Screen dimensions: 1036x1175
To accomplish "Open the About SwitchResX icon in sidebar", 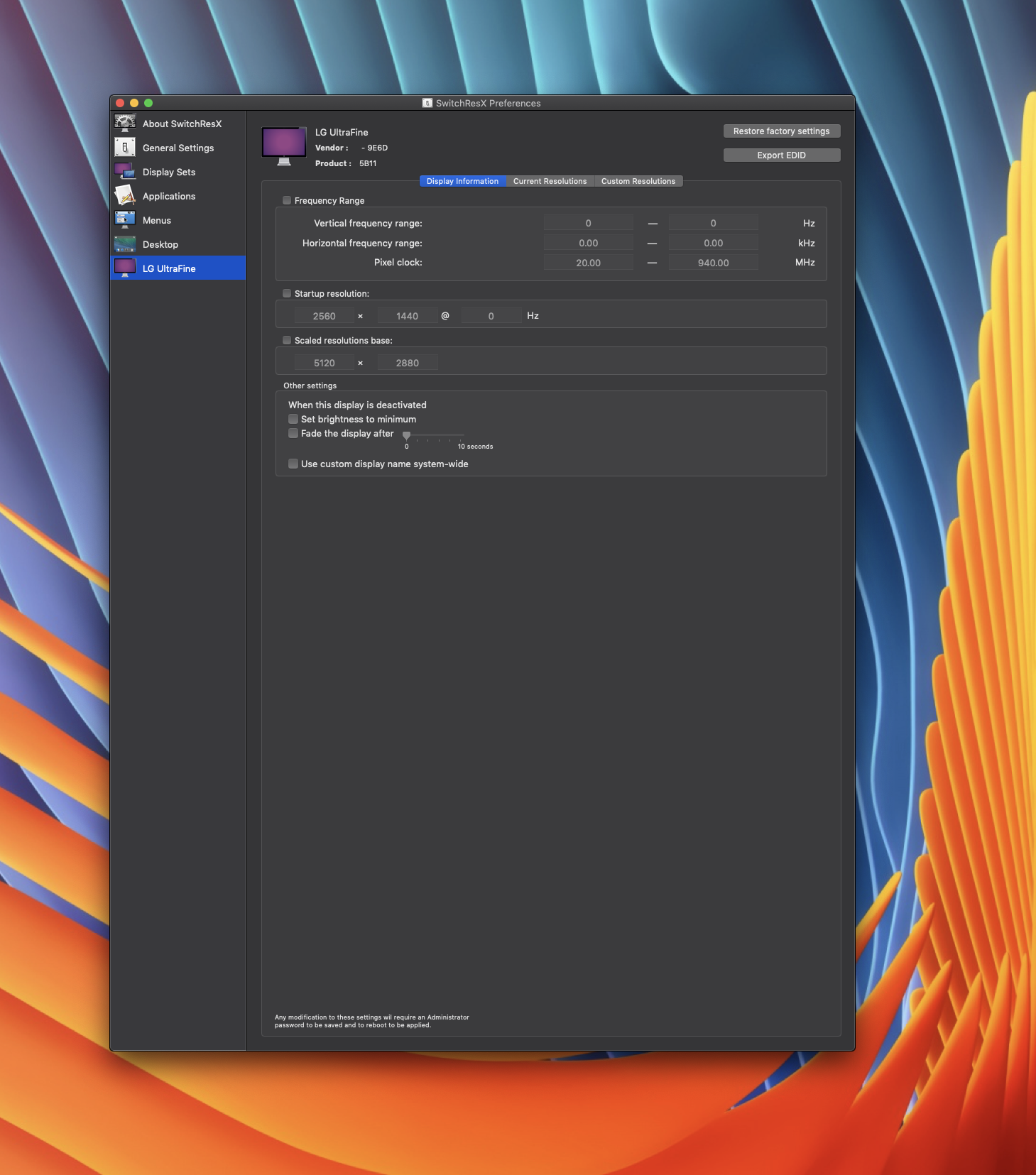I will [125, 124].
